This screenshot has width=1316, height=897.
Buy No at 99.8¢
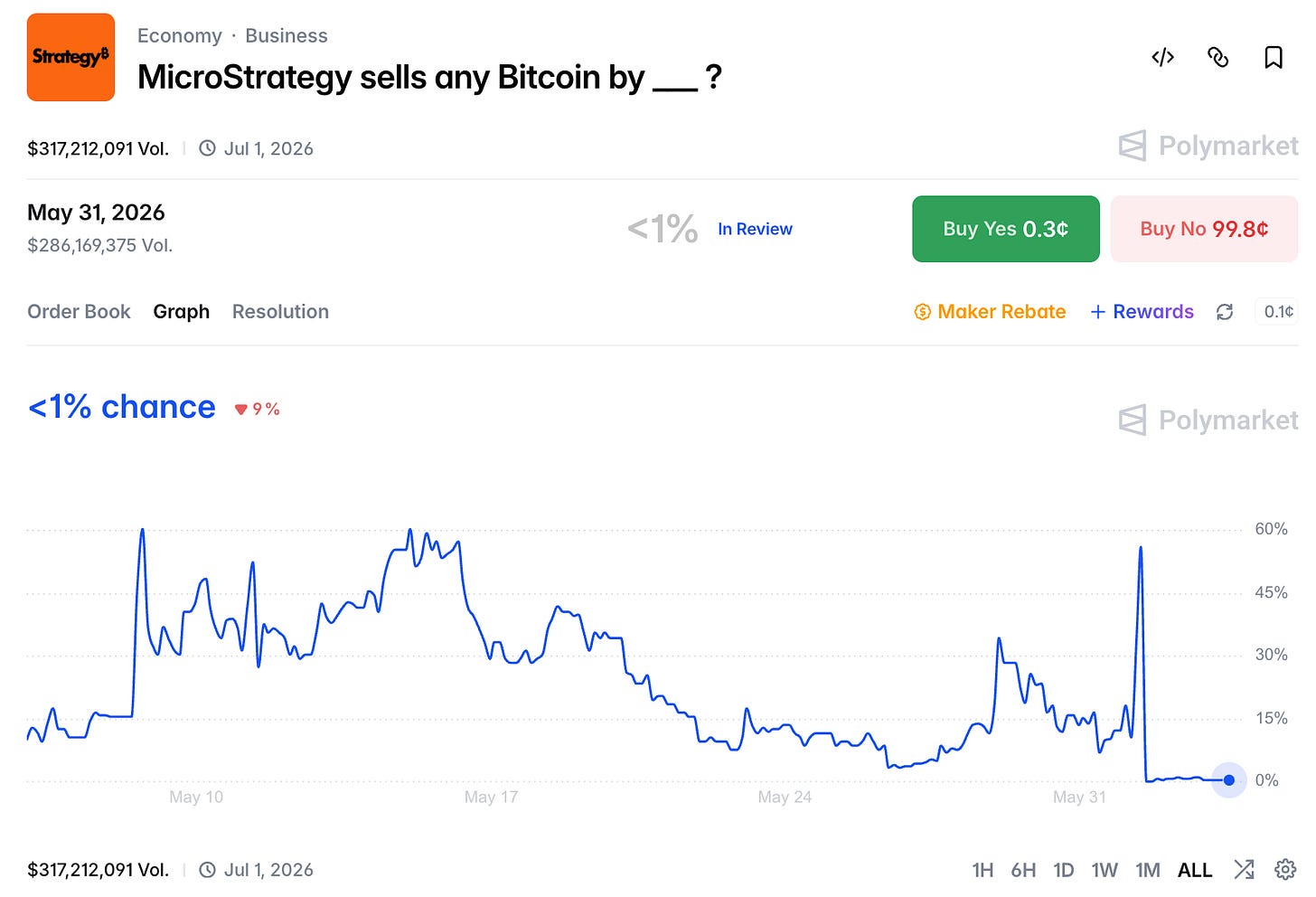click(x=1204, y=229)
